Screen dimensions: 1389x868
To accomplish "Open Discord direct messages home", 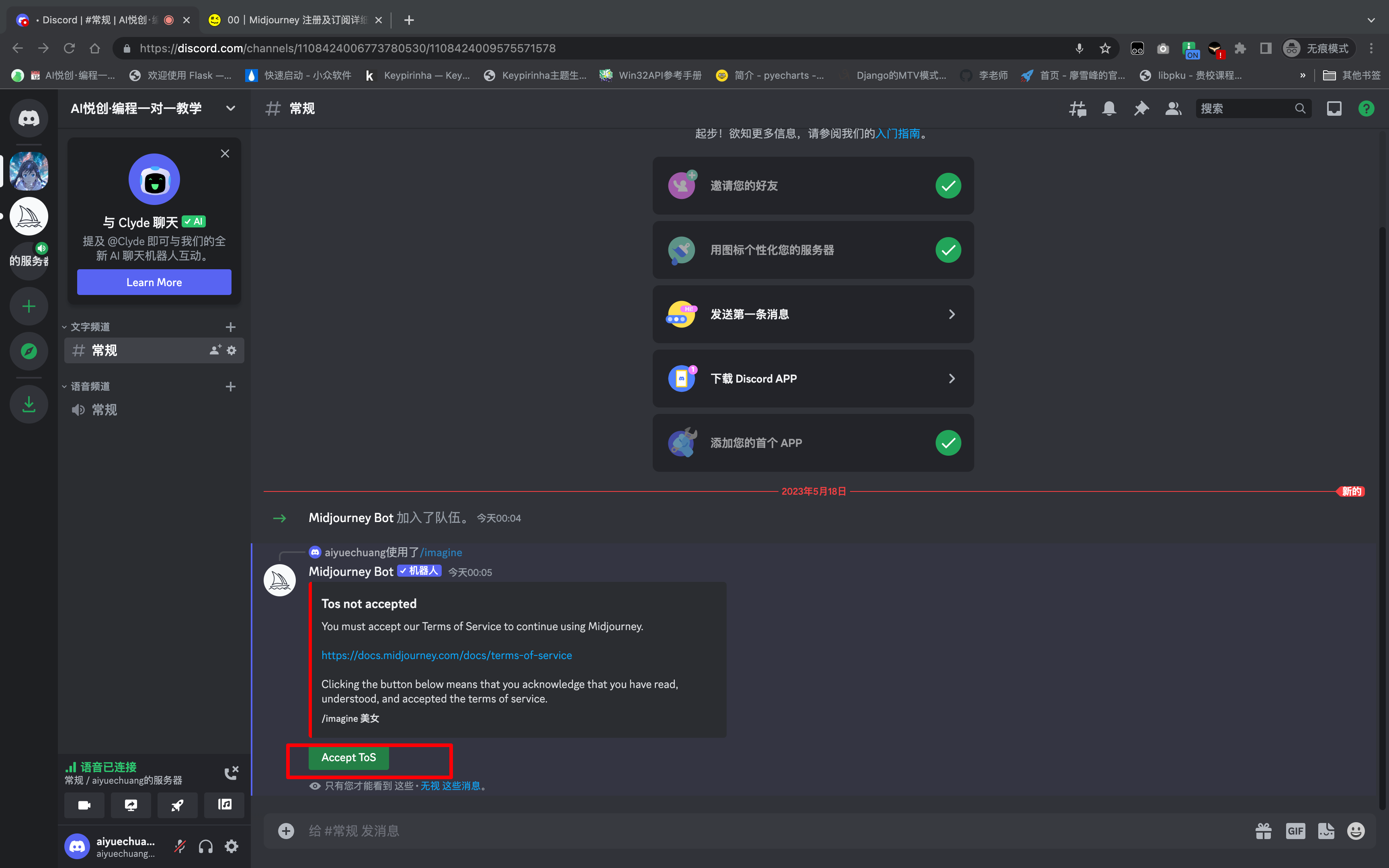I will (29, 118).
